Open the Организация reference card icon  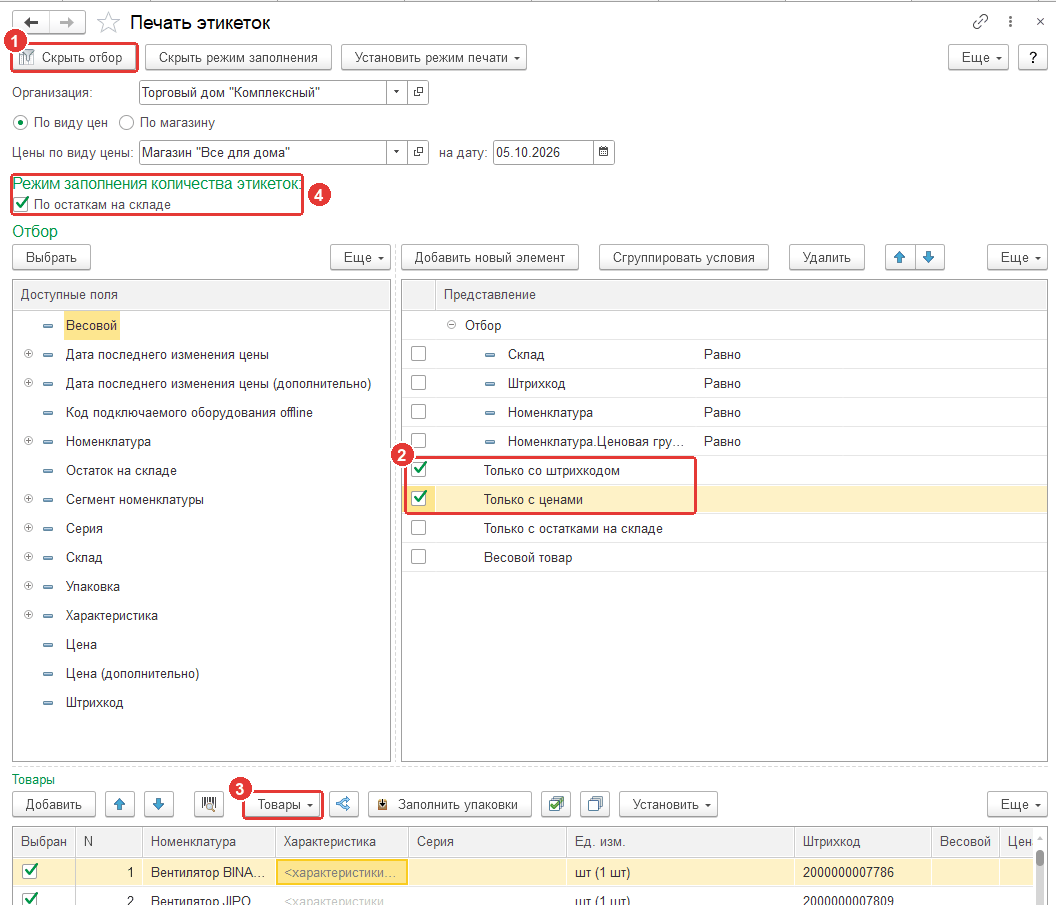418,92
